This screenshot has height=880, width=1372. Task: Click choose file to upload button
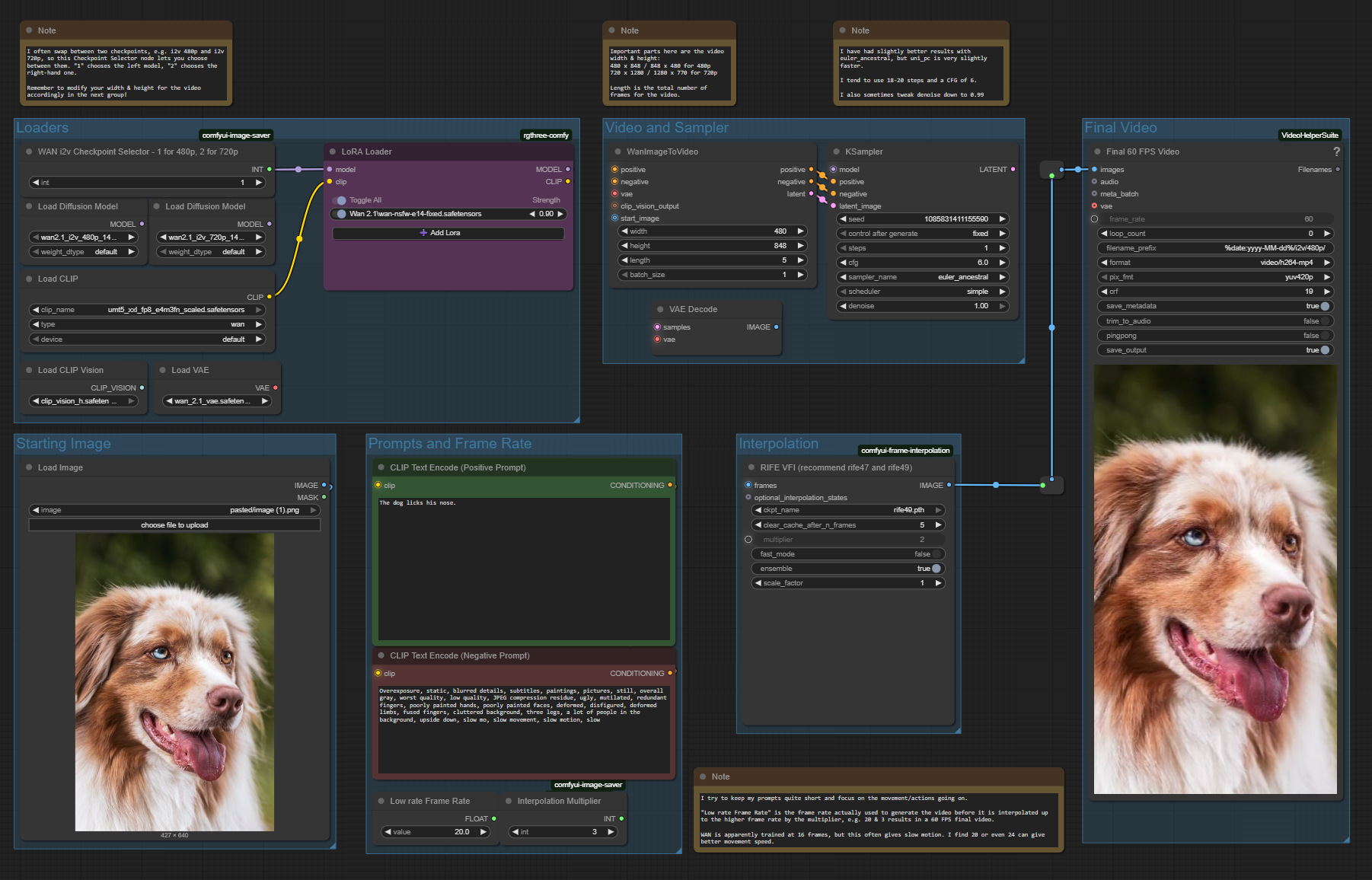174,525
